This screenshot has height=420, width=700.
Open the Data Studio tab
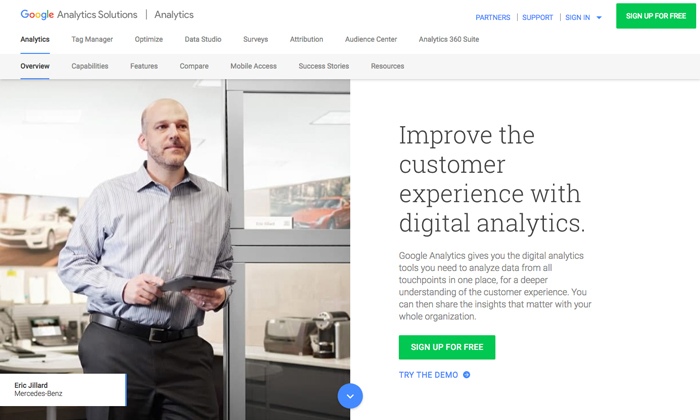tap(203, 39)
